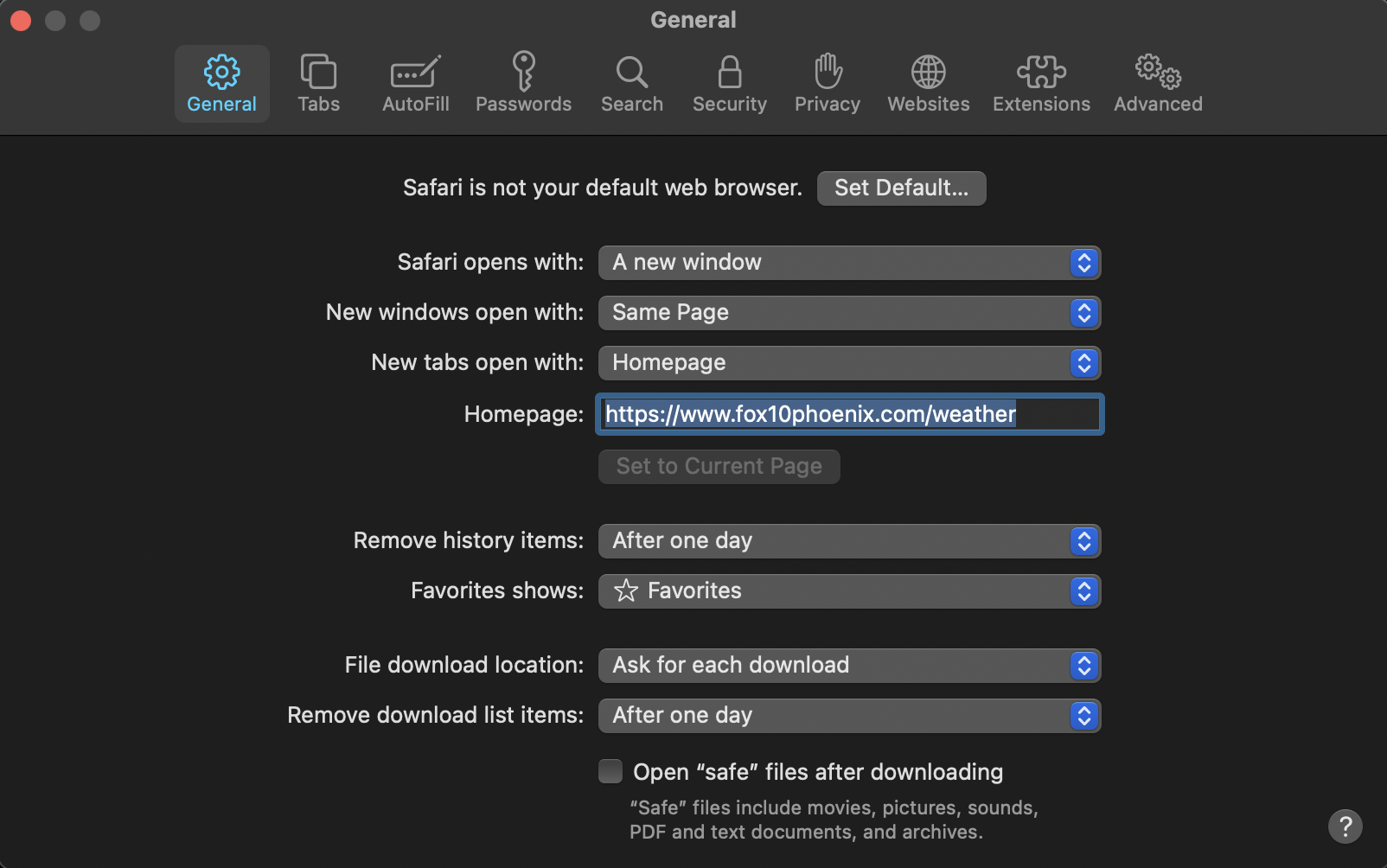Click the star icon beside Favorites
This screenshot has width=1387, height=868.
[626, 590]
